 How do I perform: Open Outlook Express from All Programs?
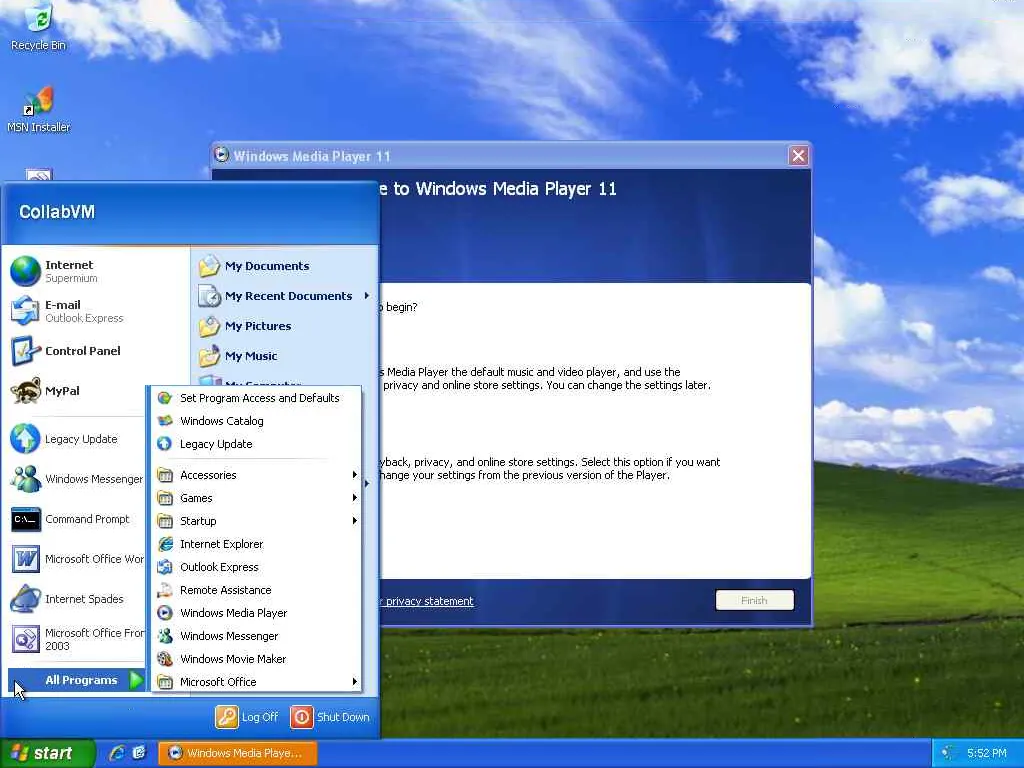click(256, 567)
